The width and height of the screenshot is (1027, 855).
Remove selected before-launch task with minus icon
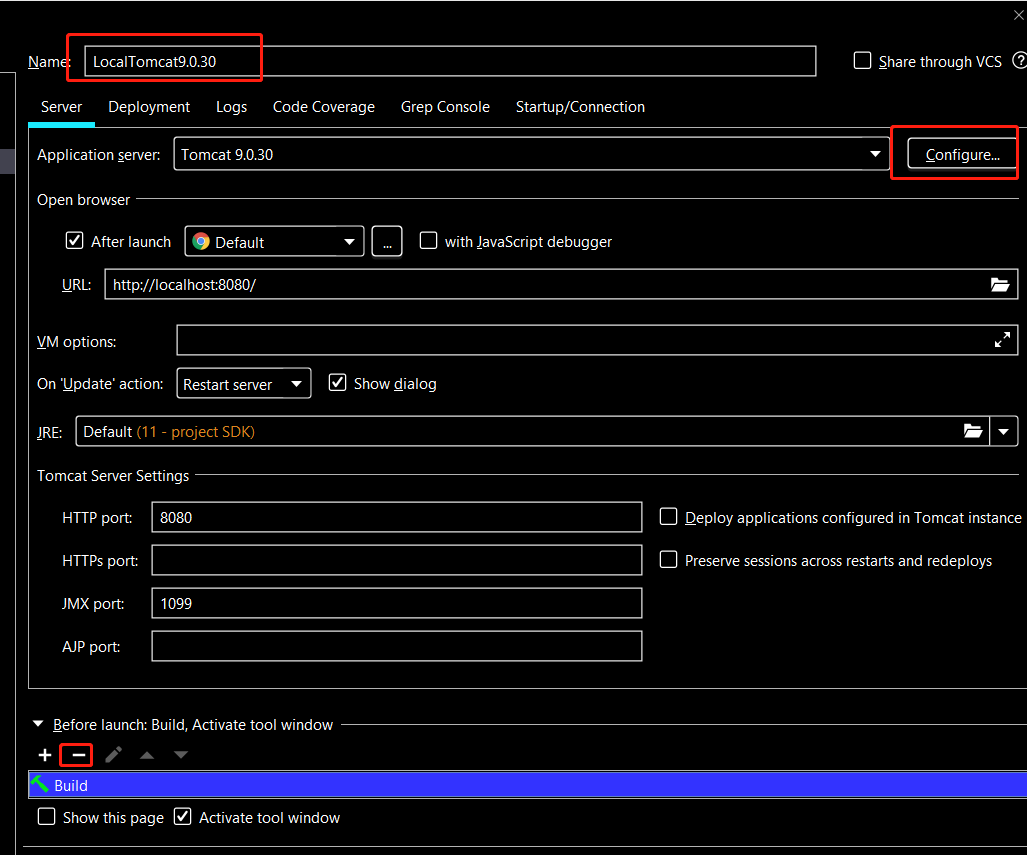click(79, 755)
